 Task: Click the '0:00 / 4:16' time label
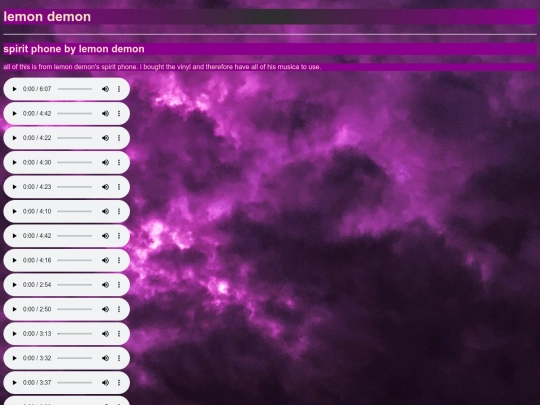click(x=37, y=260)
